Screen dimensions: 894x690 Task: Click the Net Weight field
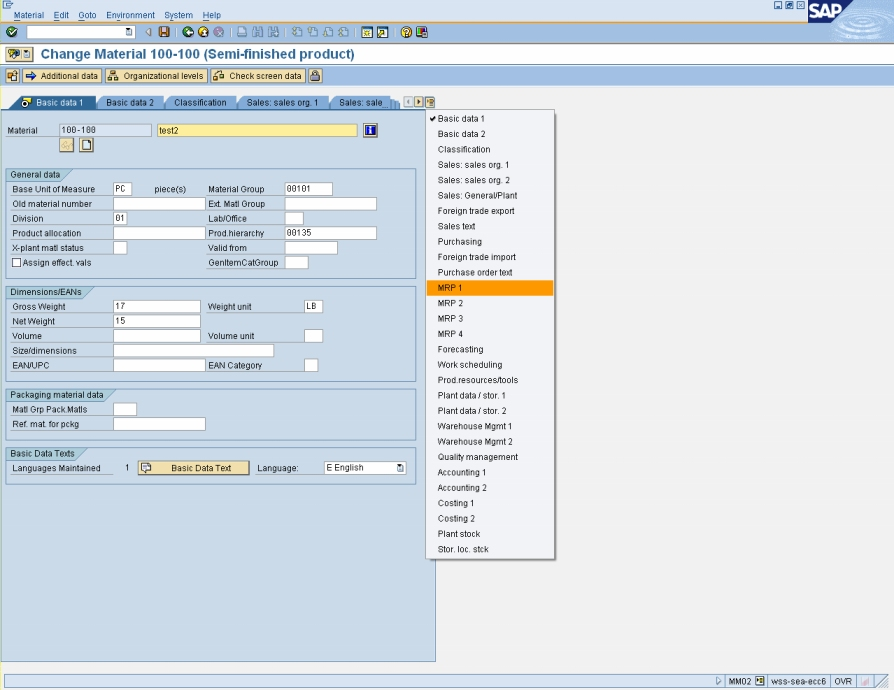click(x=157, y=322)
